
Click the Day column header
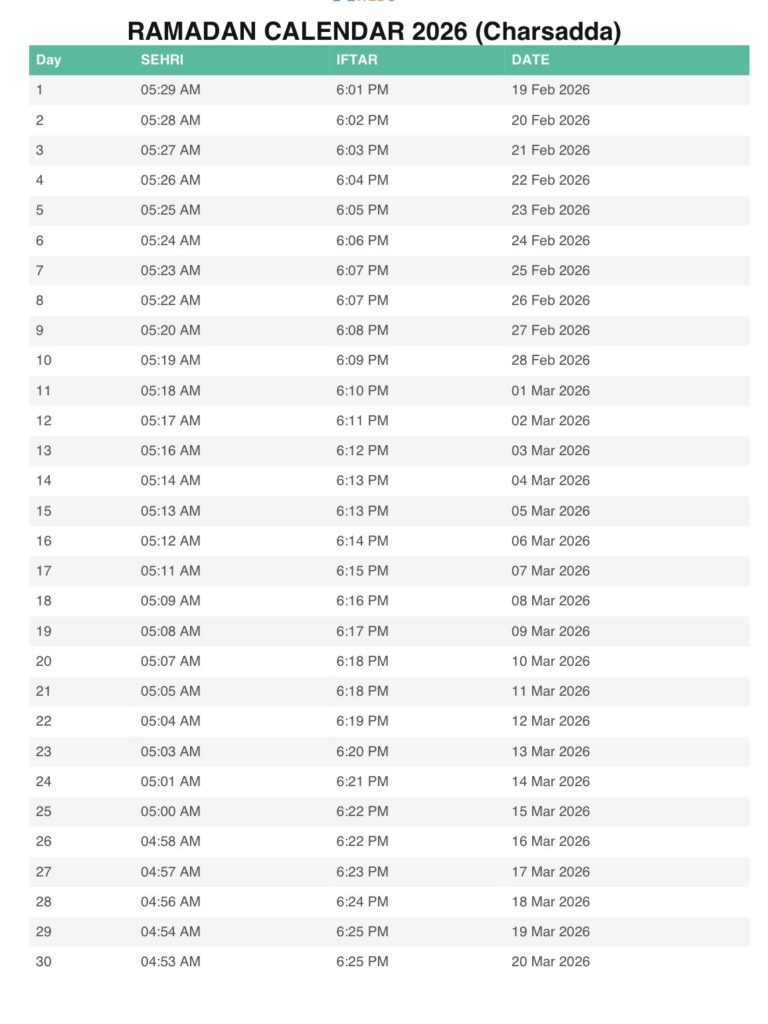tap(48, 60)
